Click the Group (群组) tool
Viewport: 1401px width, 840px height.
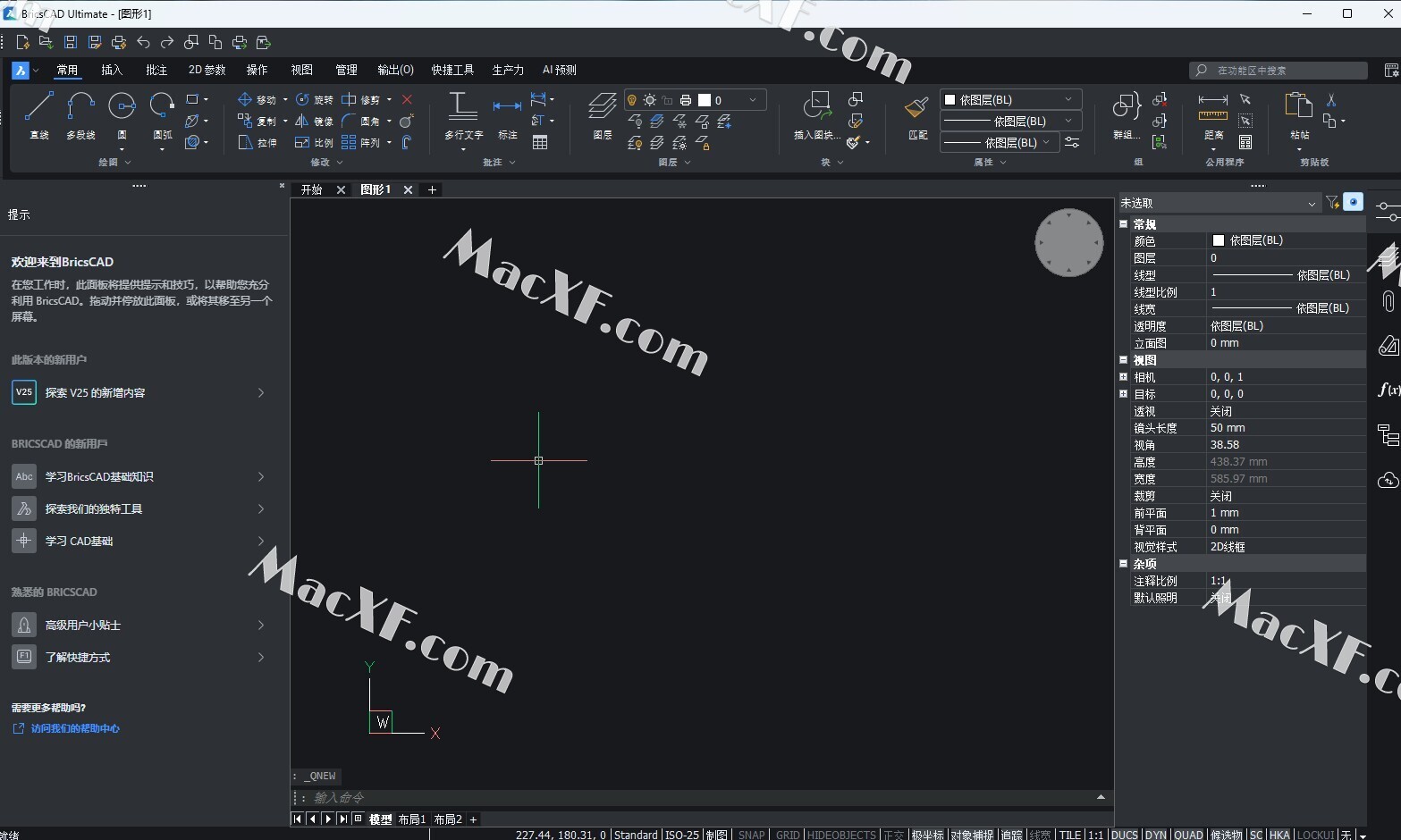[x=1126, y=115]
